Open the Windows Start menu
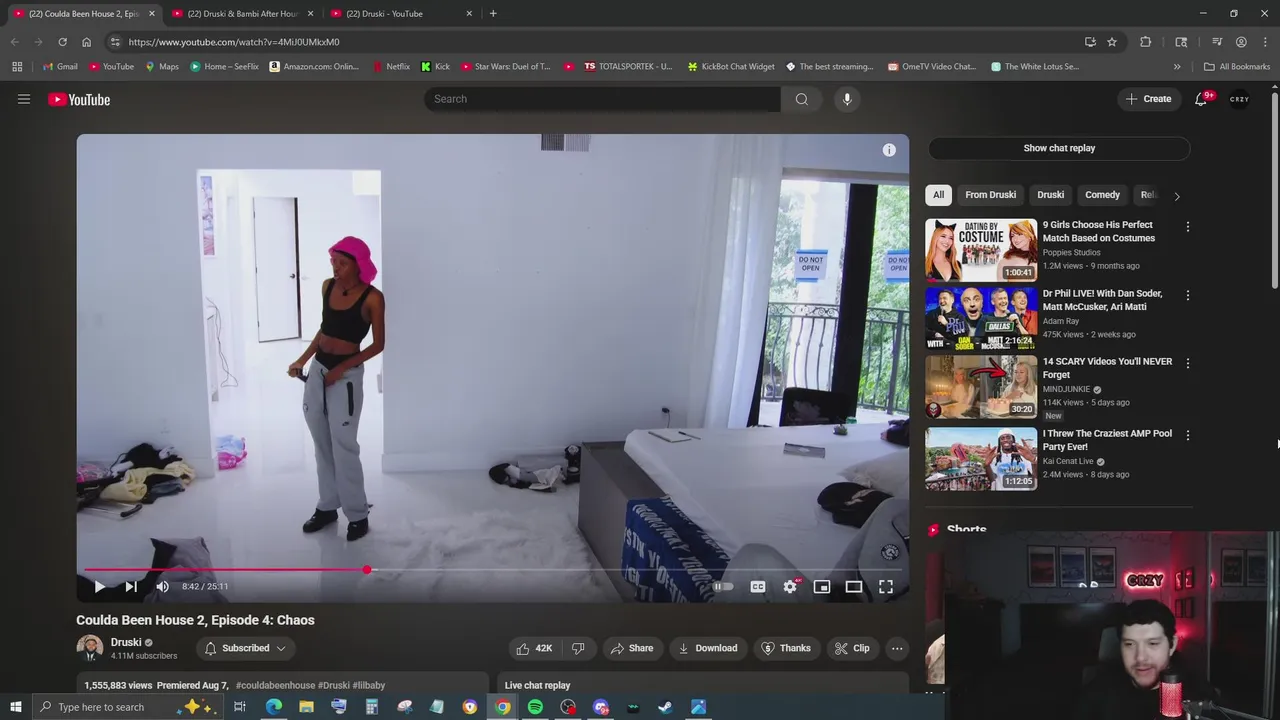 (15, 707)
